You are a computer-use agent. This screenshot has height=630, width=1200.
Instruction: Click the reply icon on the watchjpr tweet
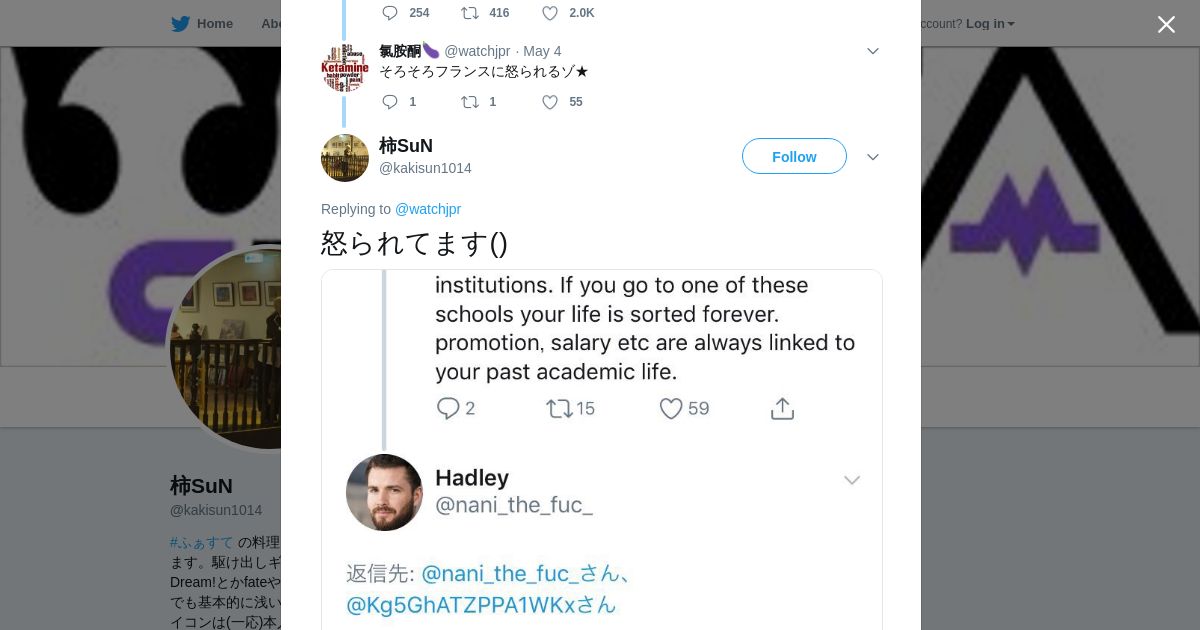[390, 102]
